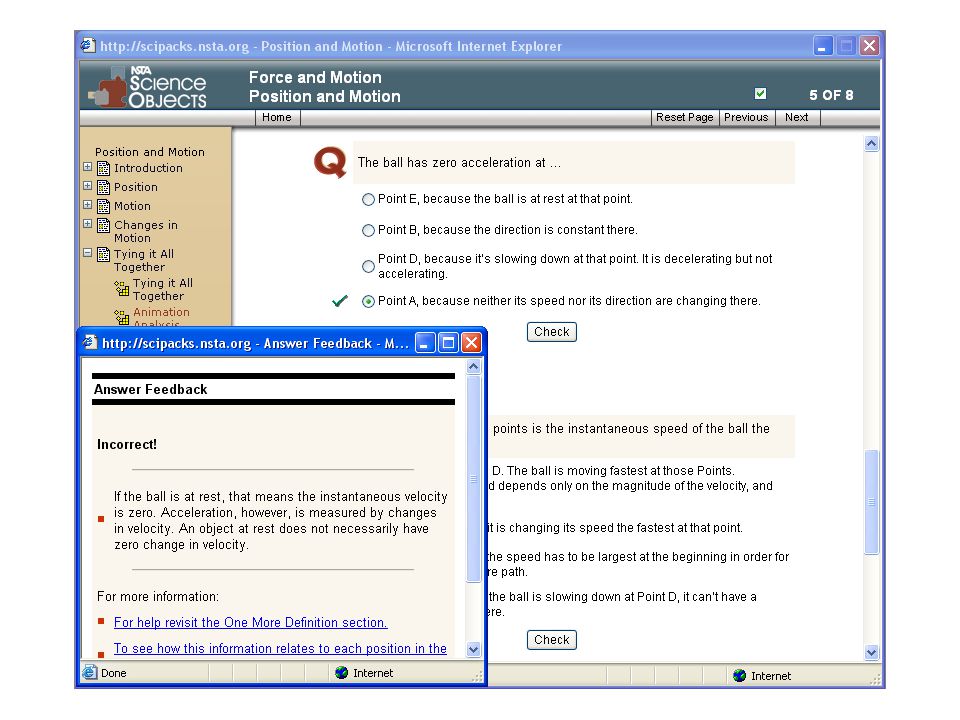960x720 pixels.
Task: Expand the Introduction tree node
Action: tap(88, 167)
